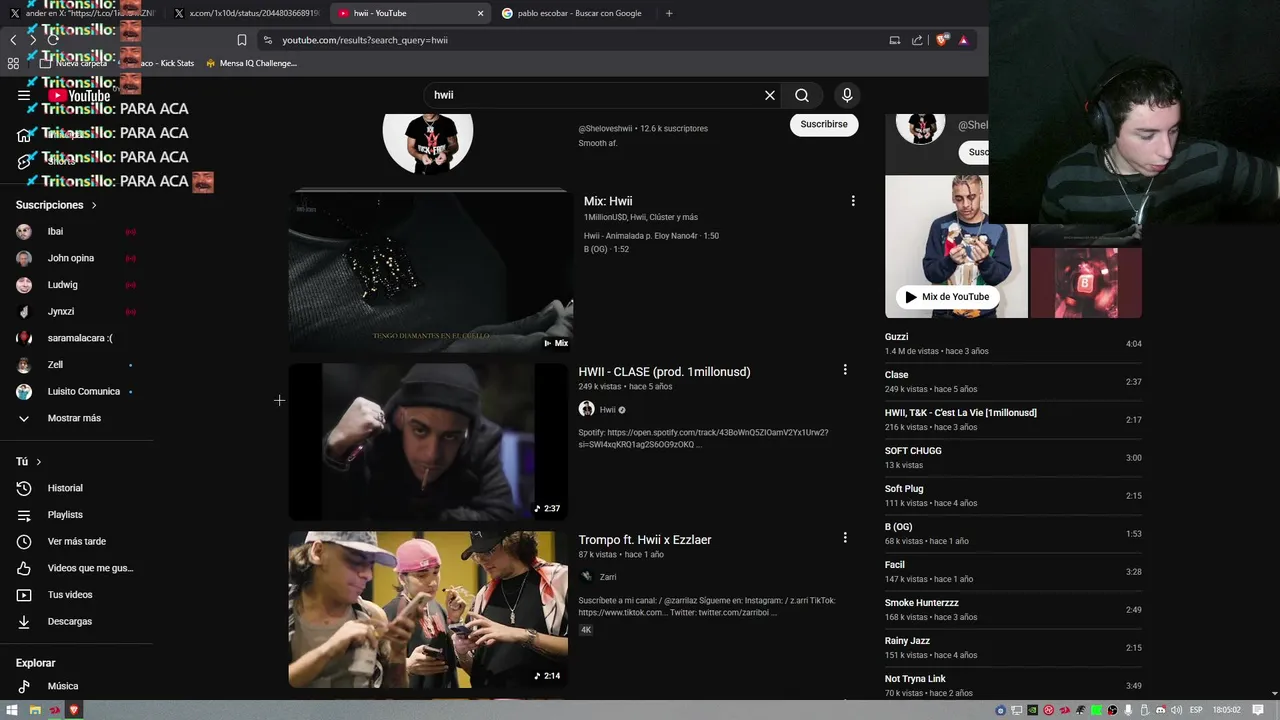Start voice search with the microphone

(x=847, y=95)
